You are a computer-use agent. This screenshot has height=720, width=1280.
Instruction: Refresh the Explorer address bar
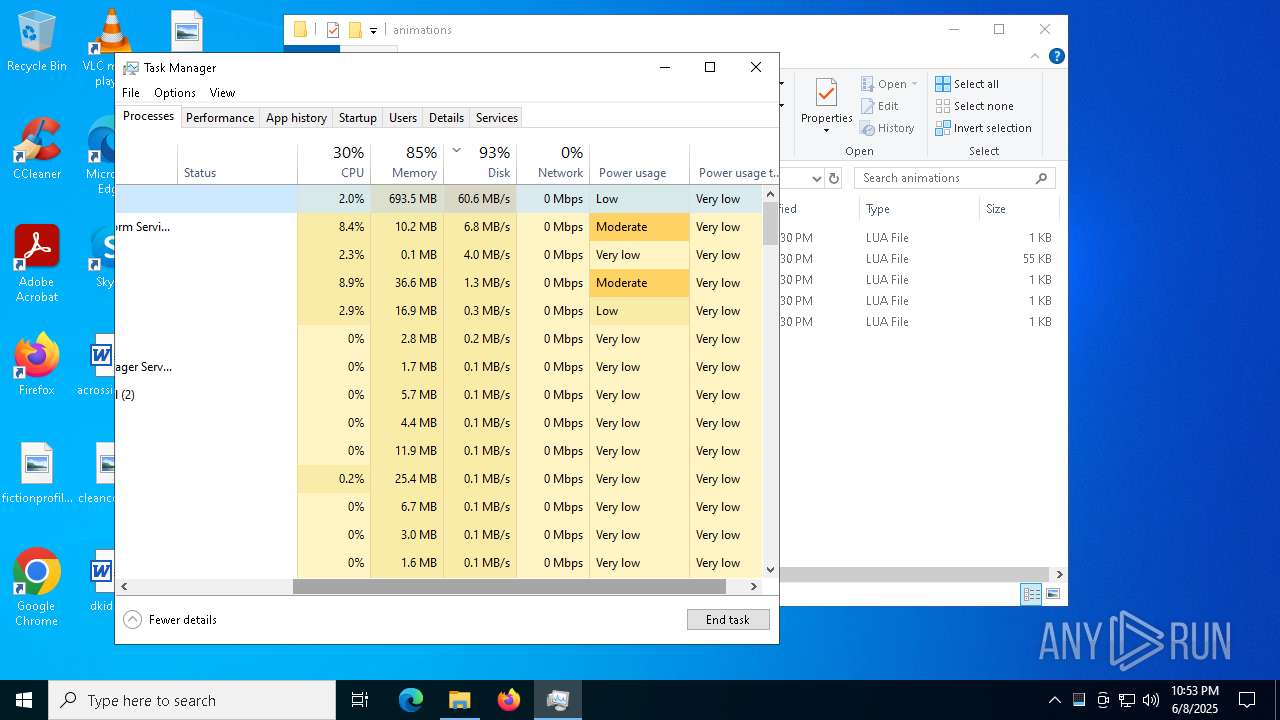tap(833, 178)
